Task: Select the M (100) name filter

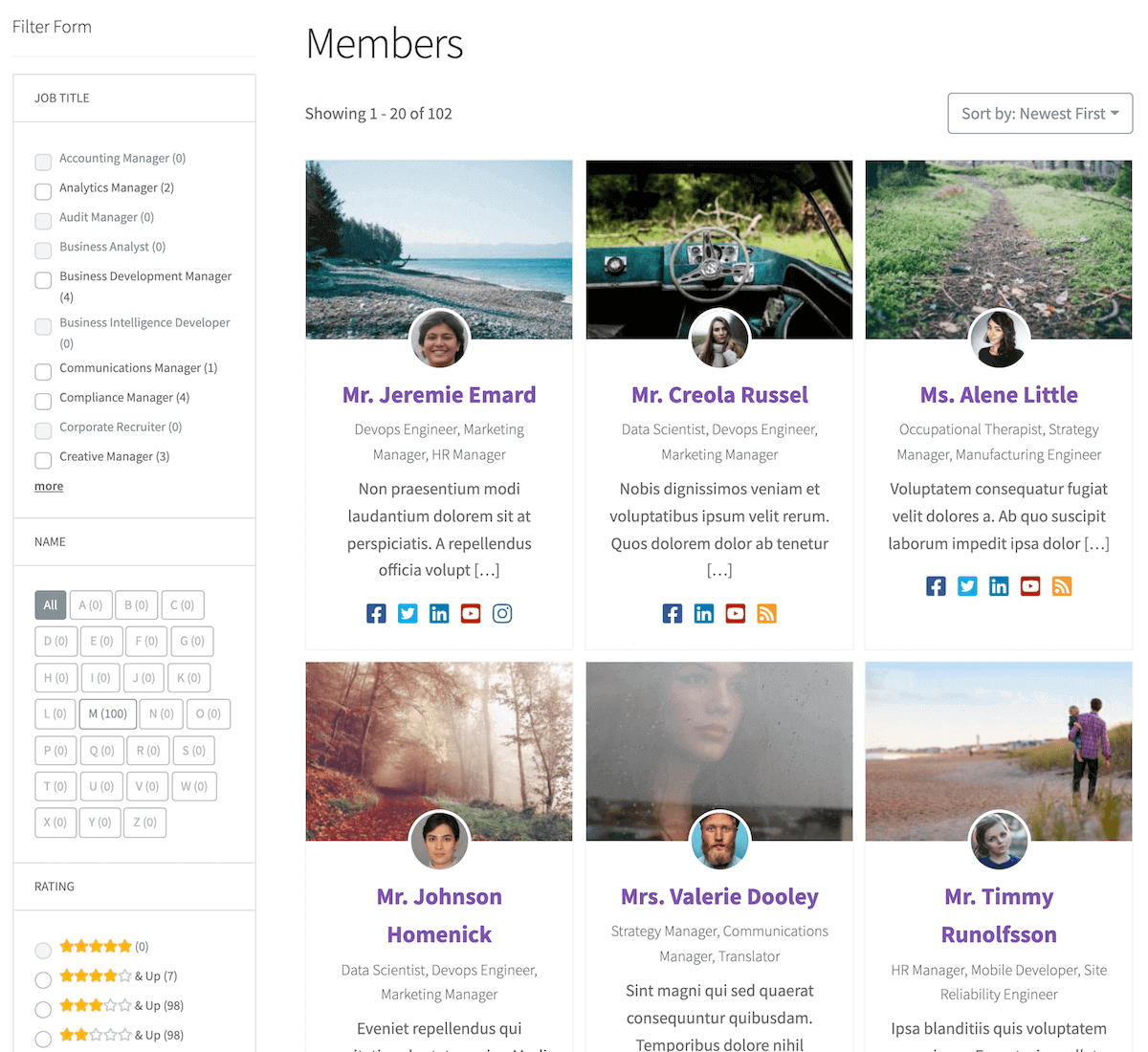Action: [x=107, y=713]
